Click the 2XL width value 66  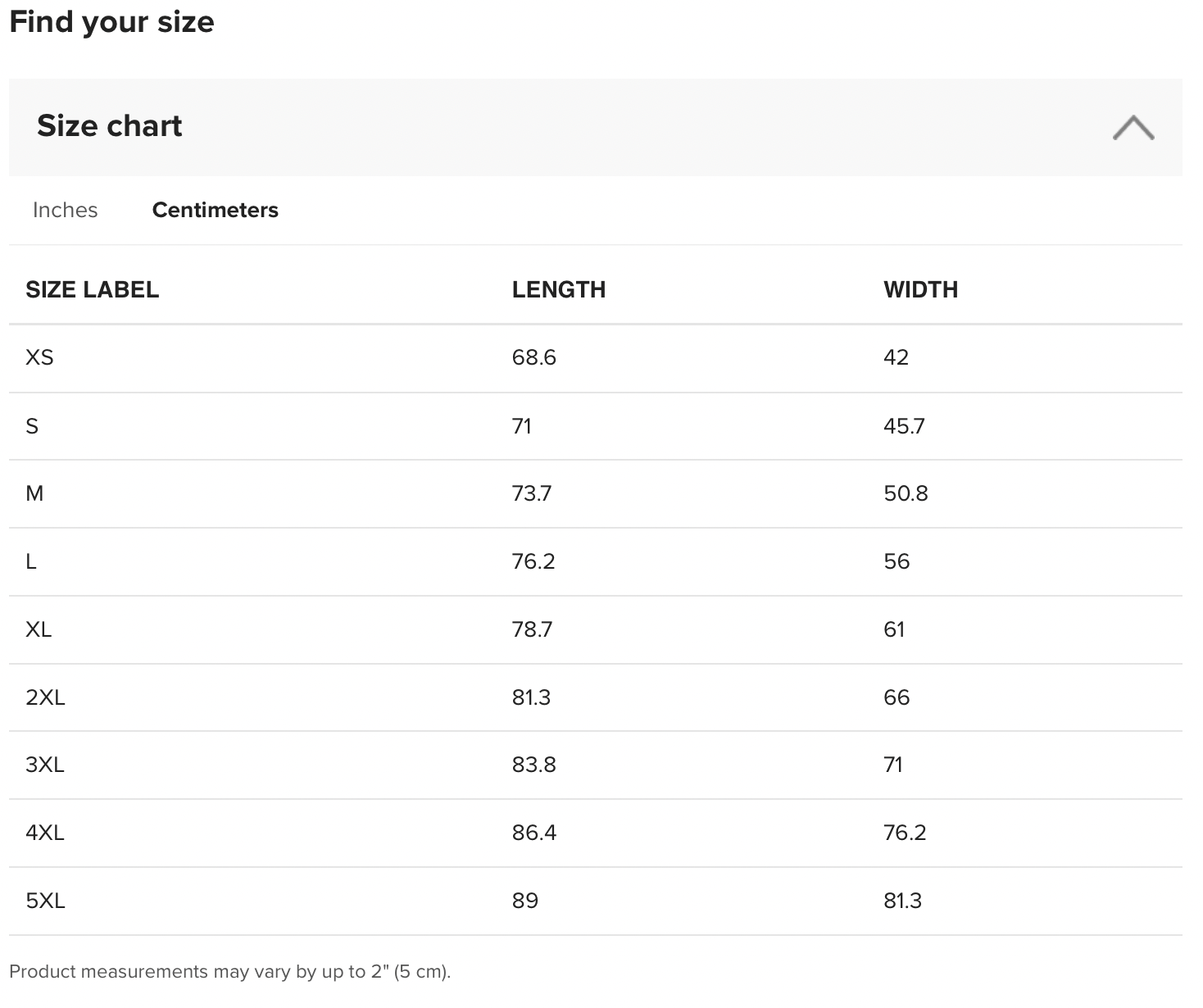pyautogui.click(x=897, y=697)
